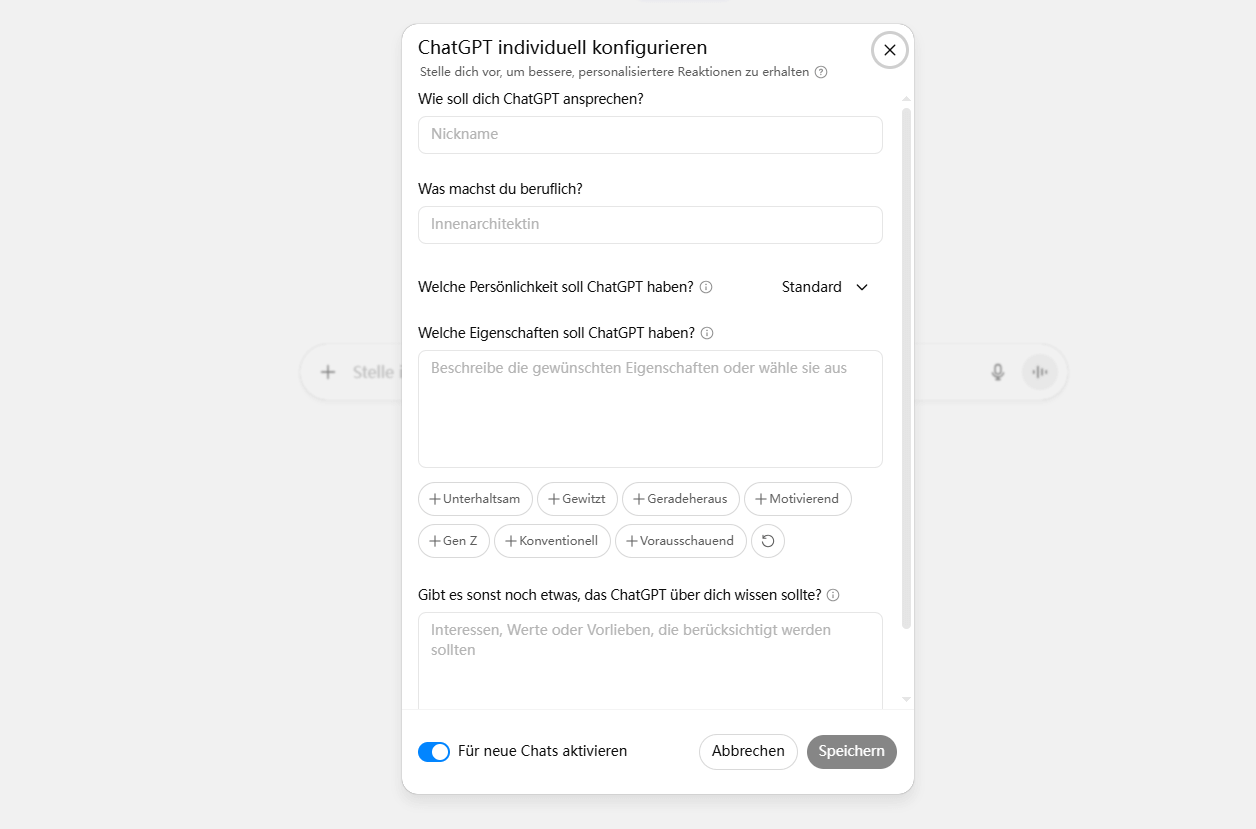Click the reset icon next to the trait chips
Viewport: 1256px width, 829px height.
point(767,540)
